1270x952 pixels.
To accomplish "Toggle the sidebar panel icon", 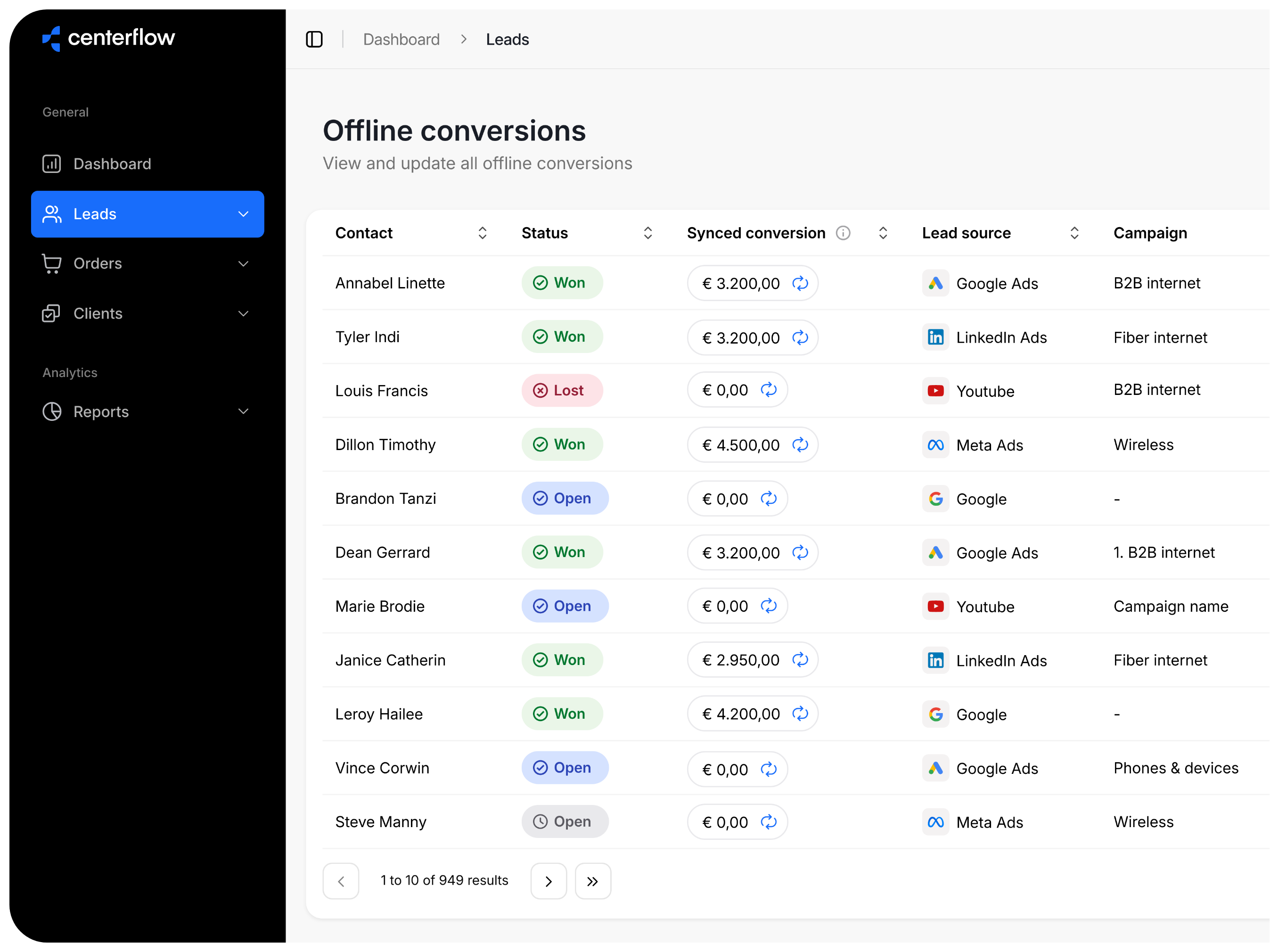I will (x=314, y=40).
